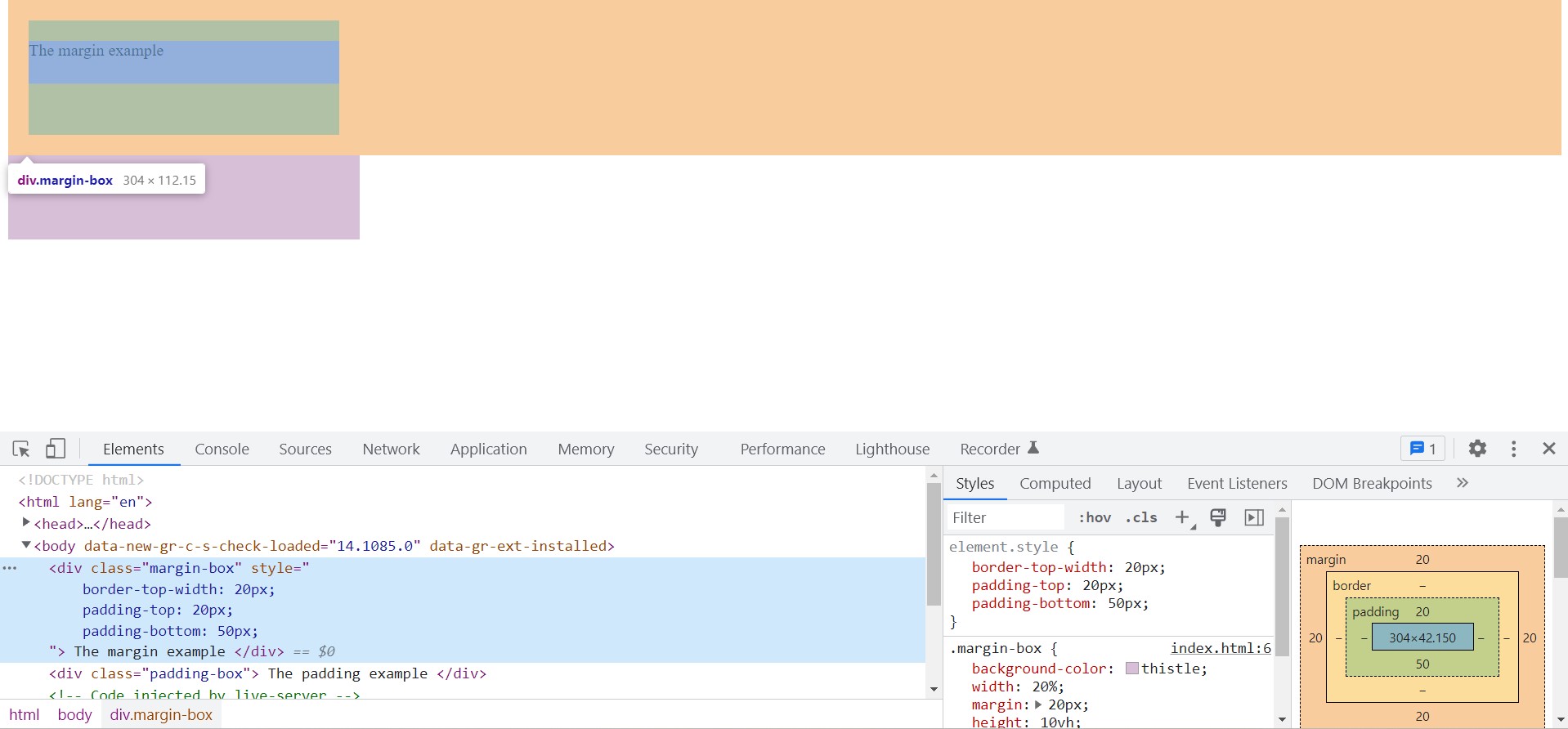Open the Memory tab
This screenshot has width=1568, height=729.
(585, 449)
